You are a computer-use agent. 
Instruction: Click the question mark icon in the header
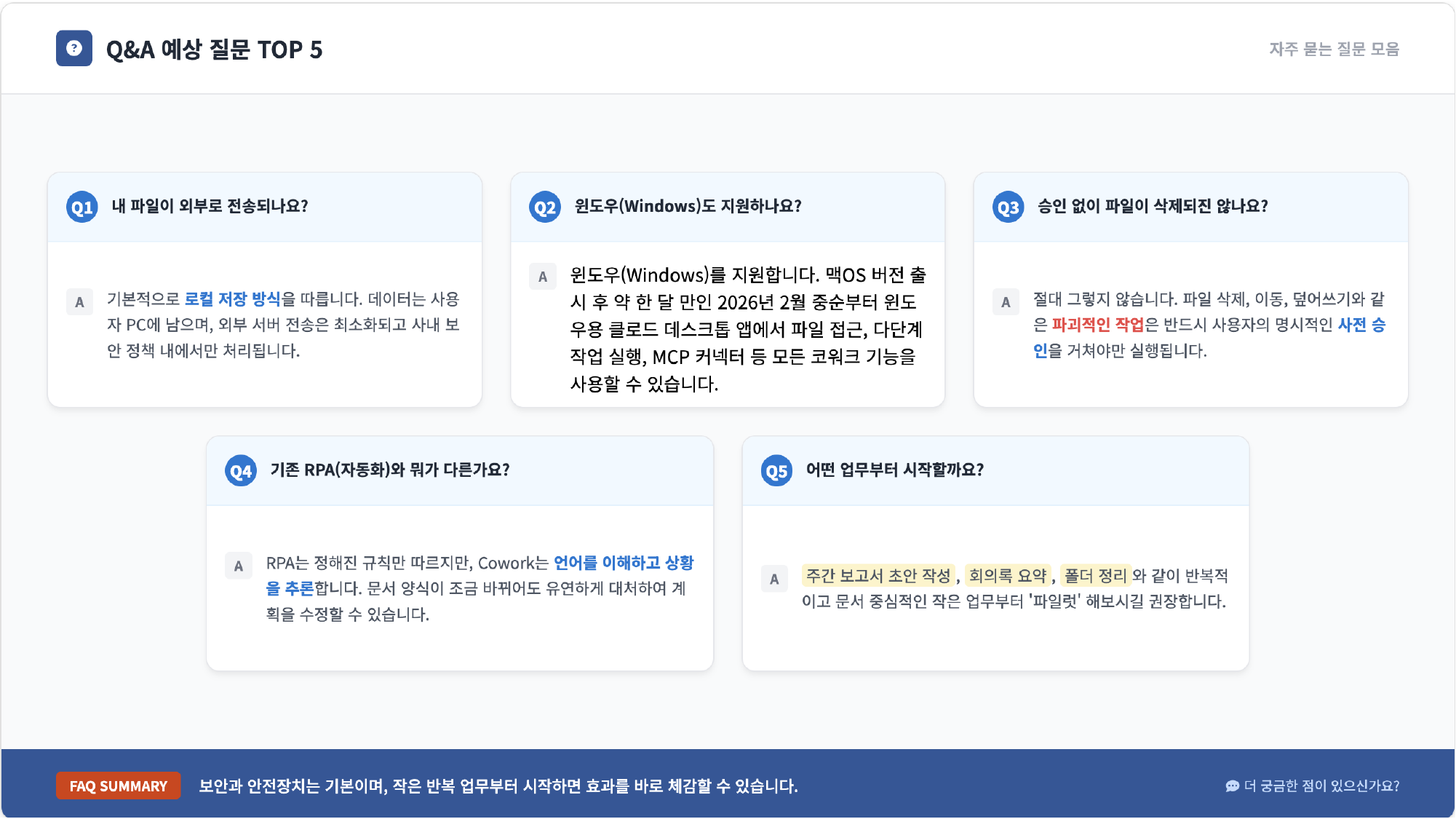(75, 50)
